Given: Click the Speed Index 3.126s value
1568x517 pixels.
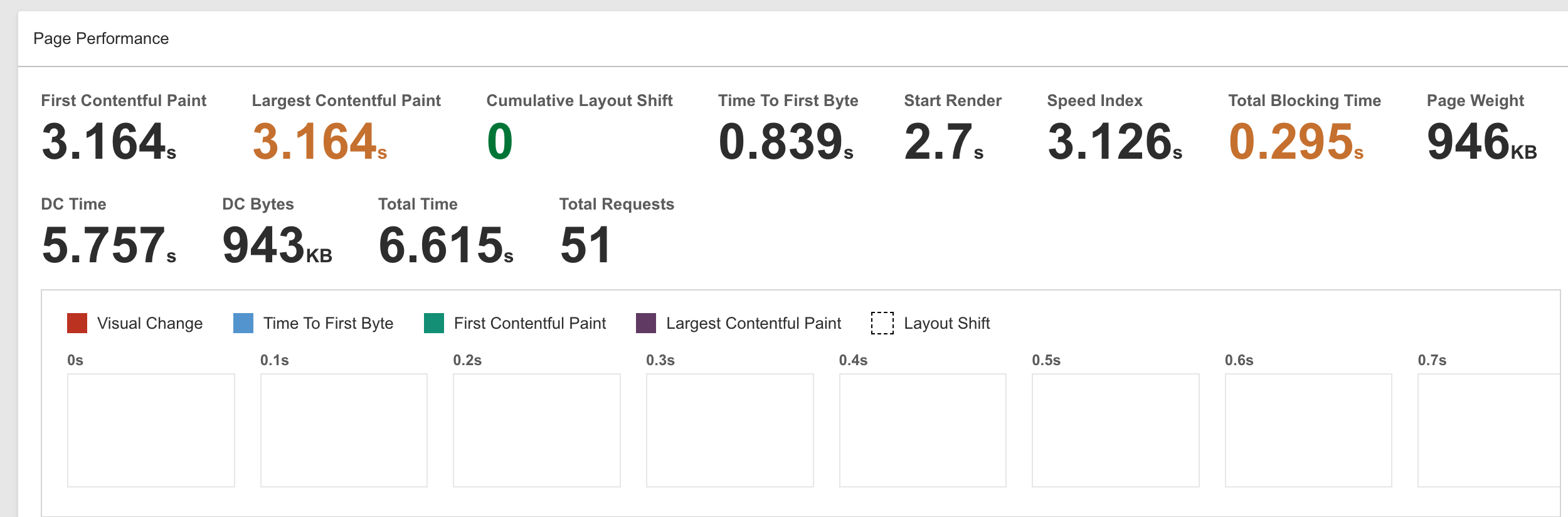Looking at the screenshot, I should pos(1114,142).
